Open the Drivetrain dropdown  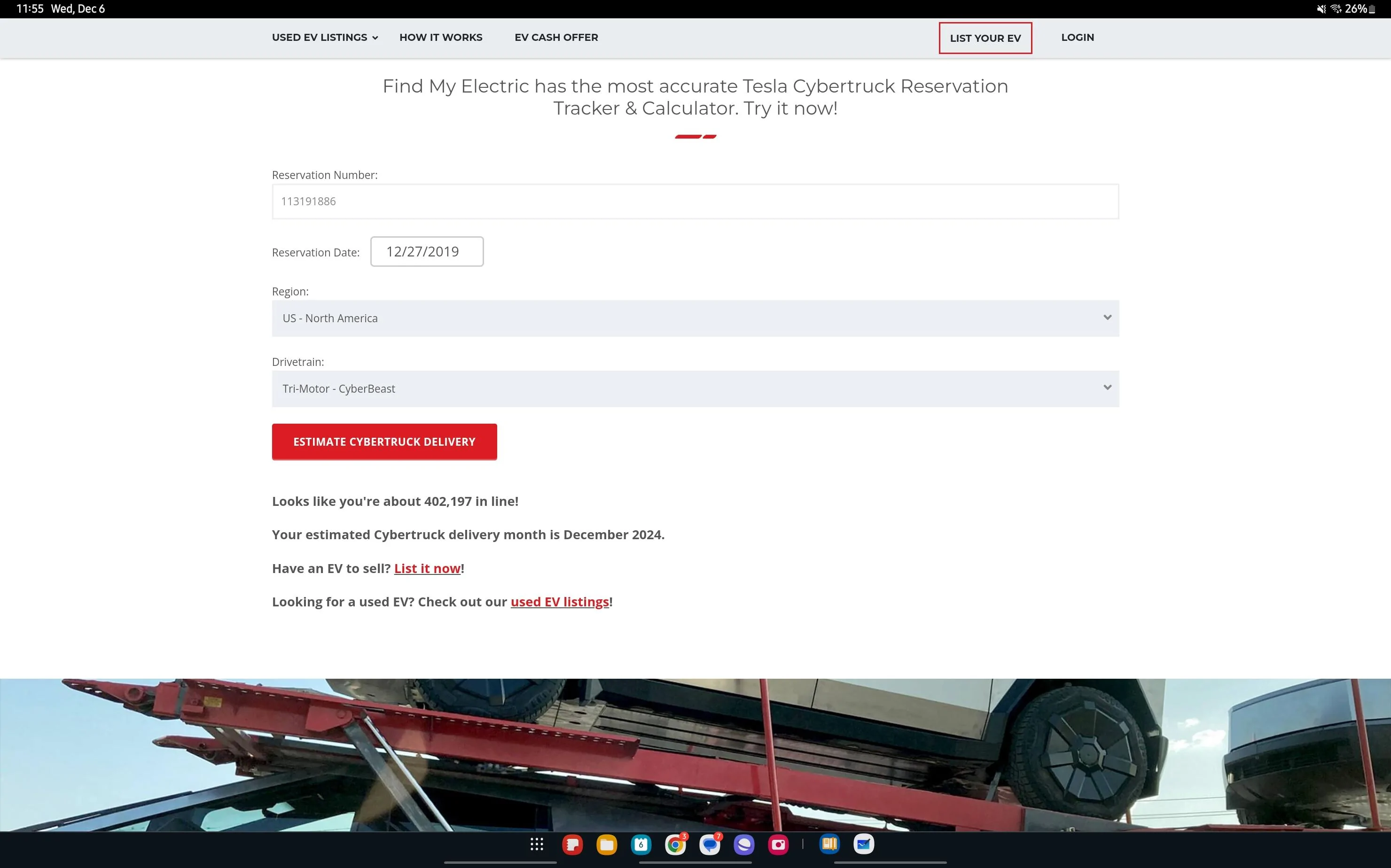point(695,388)
